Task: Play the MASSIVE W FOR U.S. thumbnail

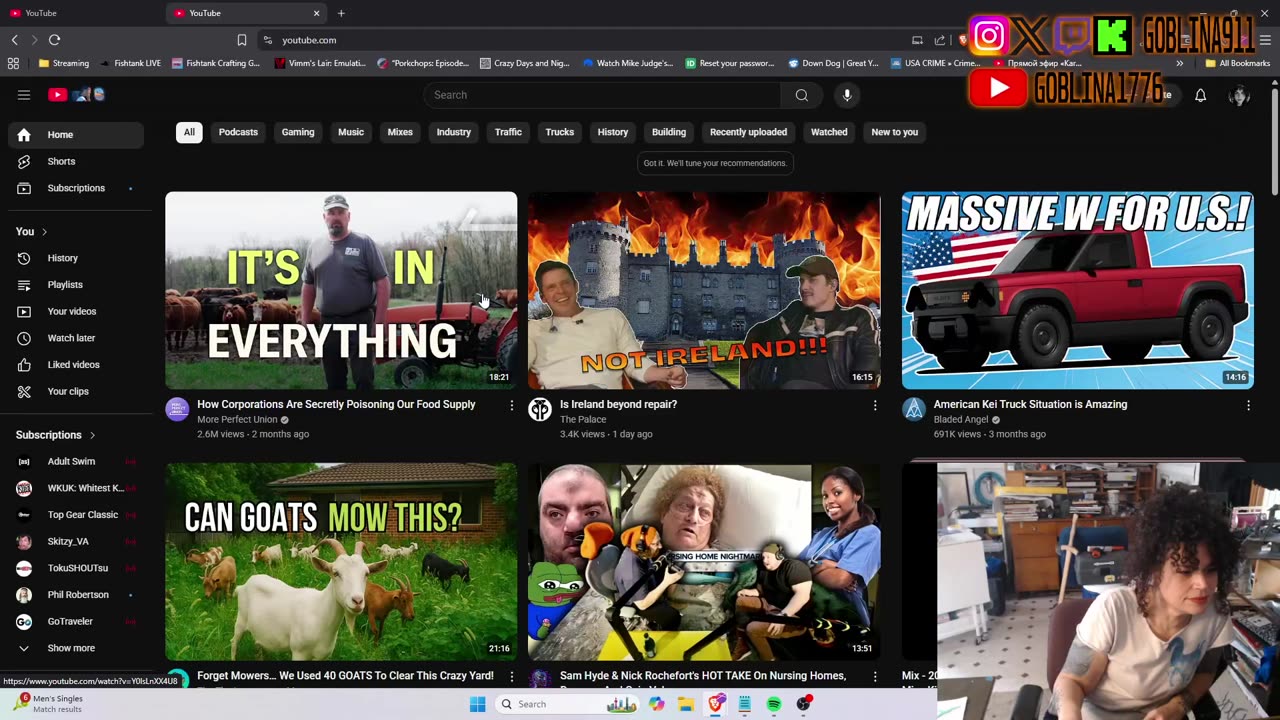Action: (1077, 290)
